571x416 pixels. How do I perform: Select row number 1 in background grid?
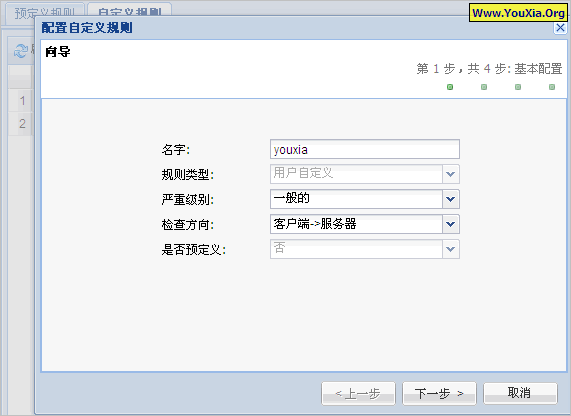coord(22,101)
